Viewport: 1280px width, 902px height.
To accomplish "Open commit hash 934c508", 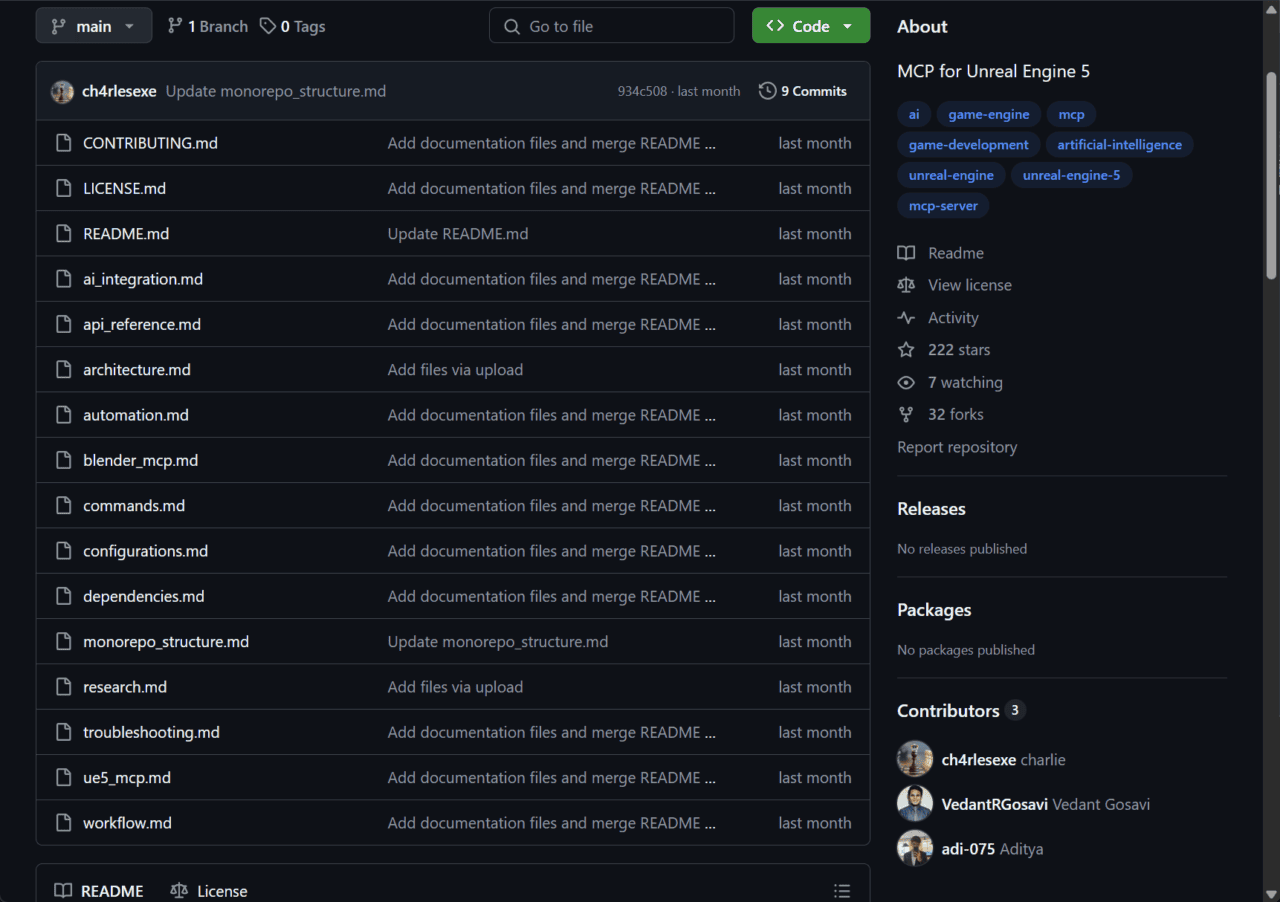I will point(643,91).
